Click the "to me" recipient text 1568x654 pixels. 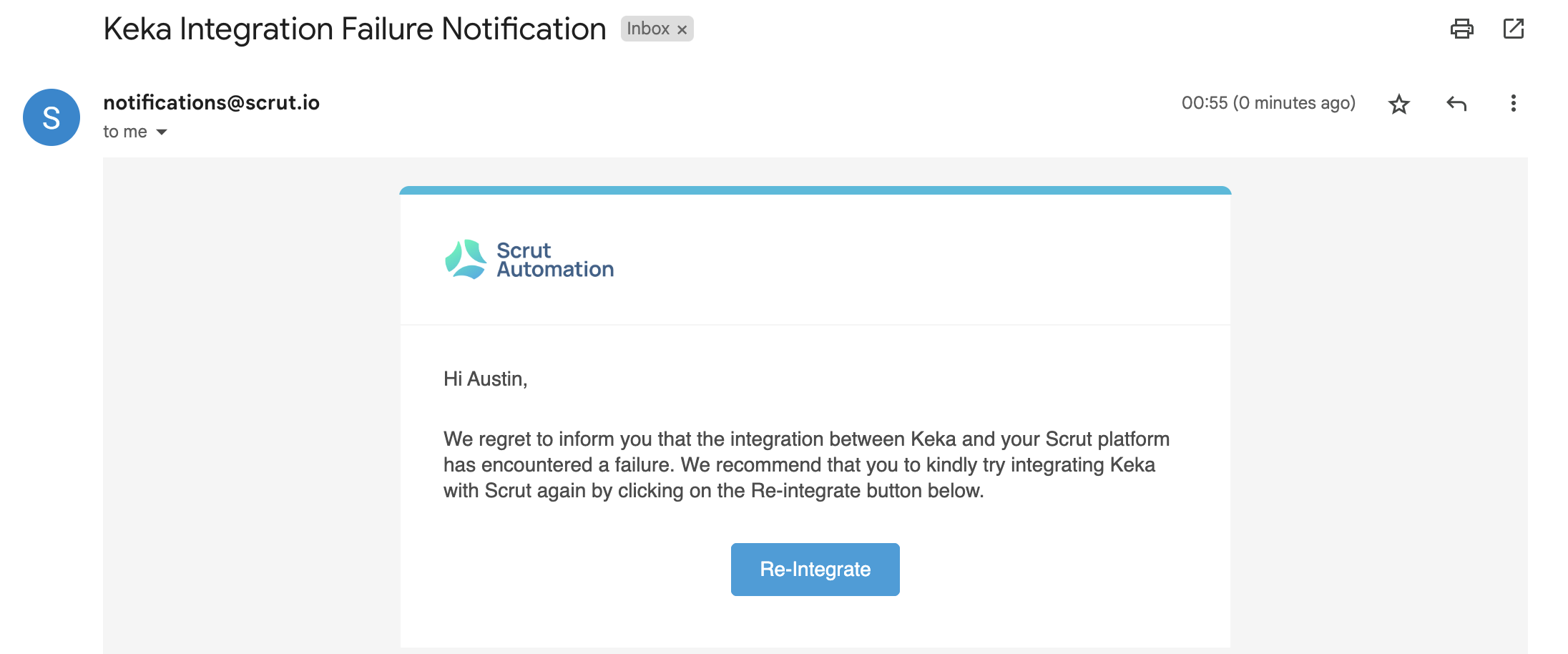[x=125, y=132]
